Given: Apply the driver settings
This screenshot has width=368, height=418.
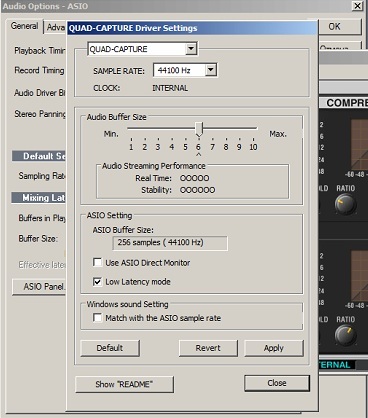Looking at the screenshot, I should point(274,348).
